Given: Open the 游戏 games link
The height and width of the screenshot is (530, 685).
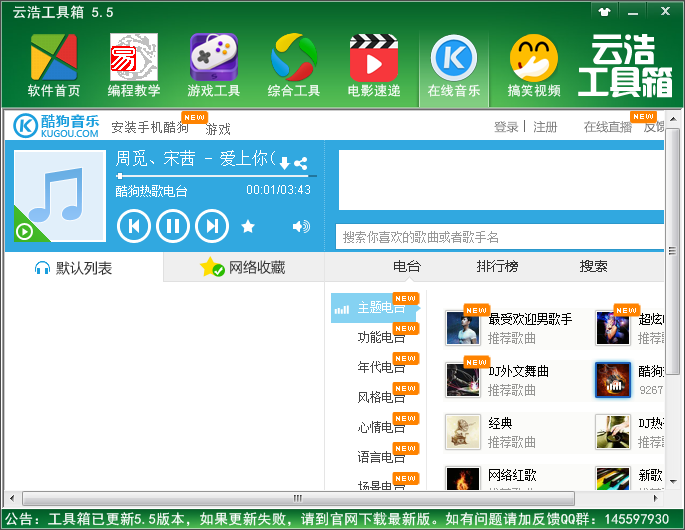Looking at the screenshot, I should pyautogui.click(x=218, y=129).
